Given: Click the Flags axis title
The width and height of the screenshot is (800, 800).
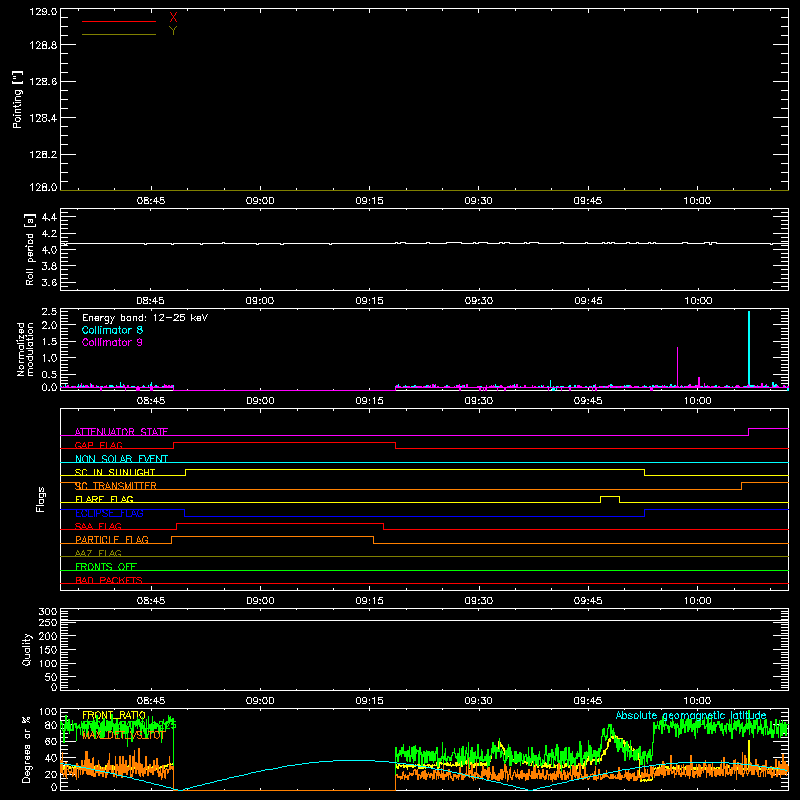Looking at the screenshot, I should click(41, 499).
